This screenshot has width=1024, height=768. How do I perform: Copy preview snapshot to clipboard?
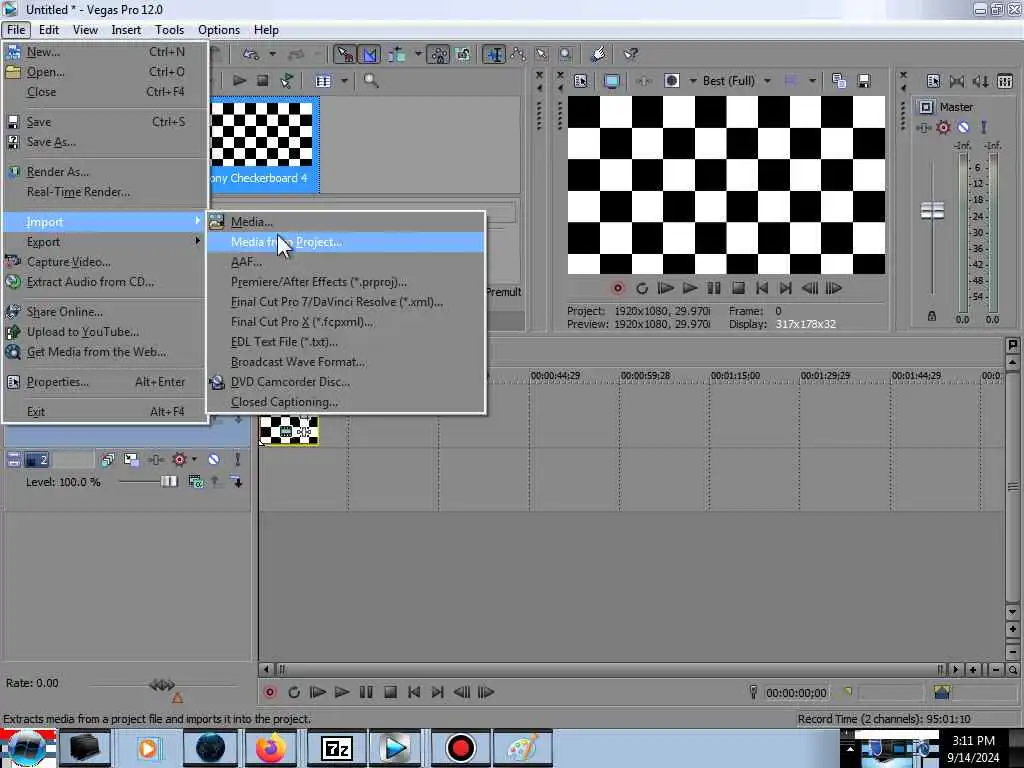click(839, 81)
